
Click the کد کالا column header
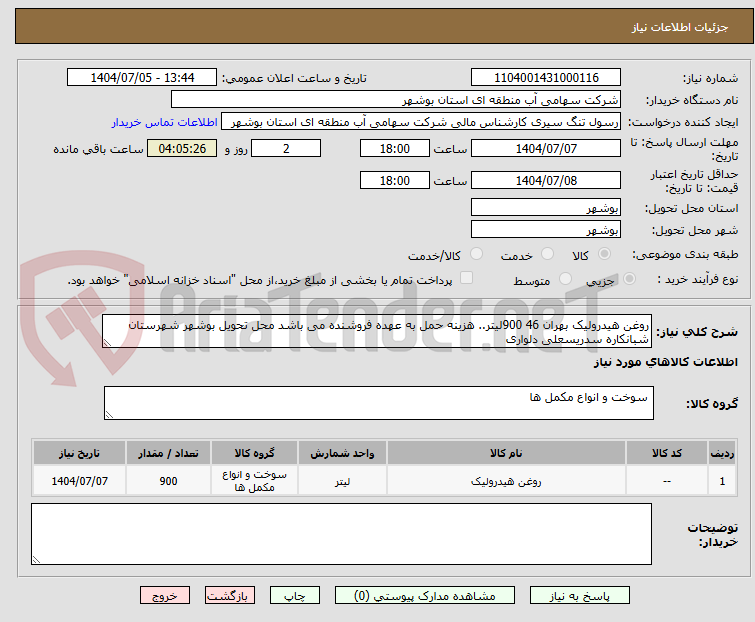coord(666,453)
